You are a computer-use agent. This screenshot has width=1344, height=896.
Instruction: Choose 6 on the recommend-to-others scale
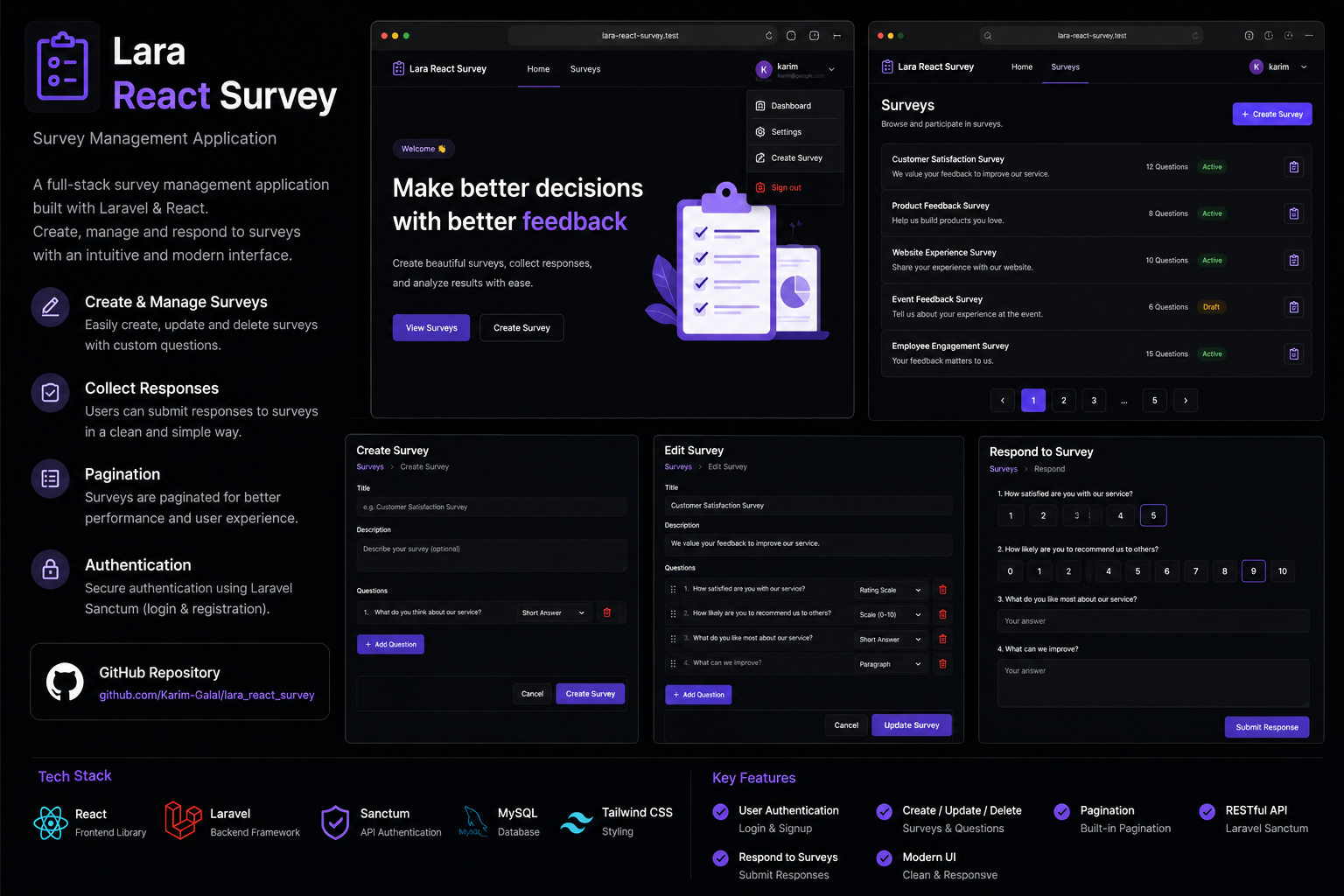click(x=1166, y=571)
